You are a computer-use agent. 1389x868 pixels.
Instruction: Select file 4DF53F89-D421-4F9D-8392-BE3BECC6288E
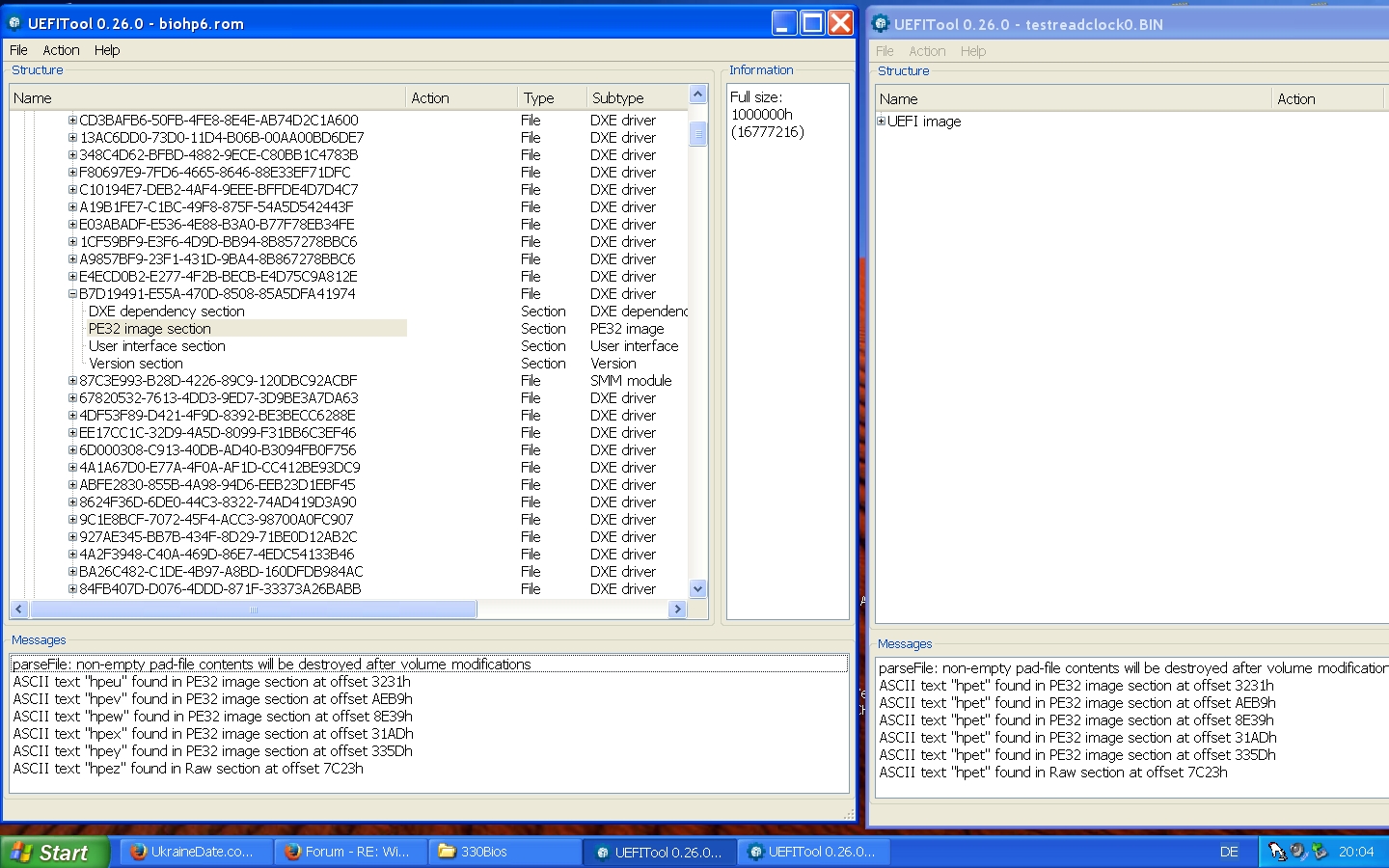[x=217, y=416]
